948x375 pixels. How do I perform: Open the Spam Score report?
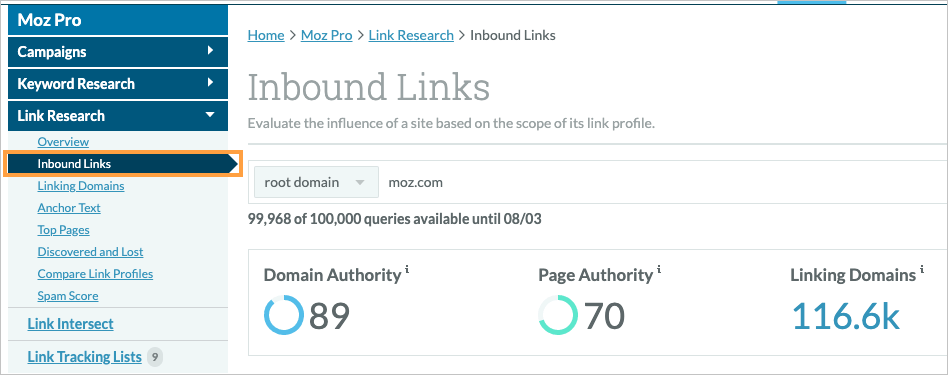(x=68, y=296)
